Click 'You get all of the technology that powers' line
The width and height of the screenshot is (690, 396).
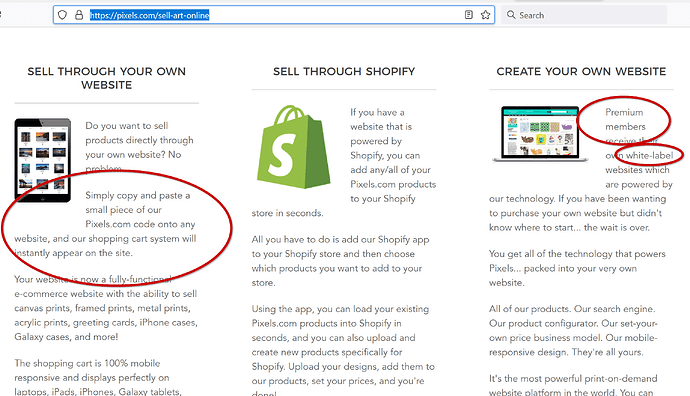point(577,254)
